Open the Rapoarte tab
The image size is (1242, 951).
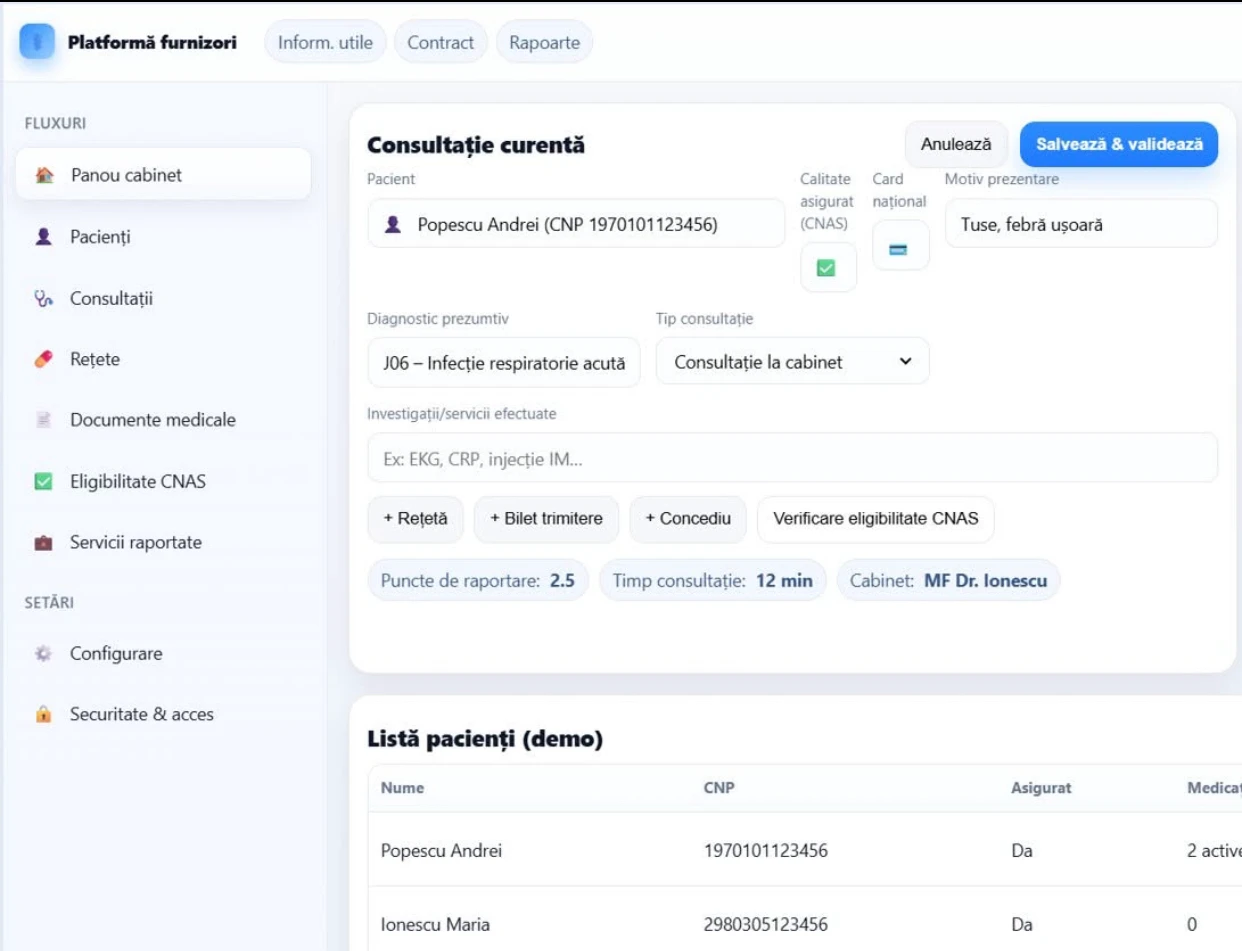[x=544, y=42]
